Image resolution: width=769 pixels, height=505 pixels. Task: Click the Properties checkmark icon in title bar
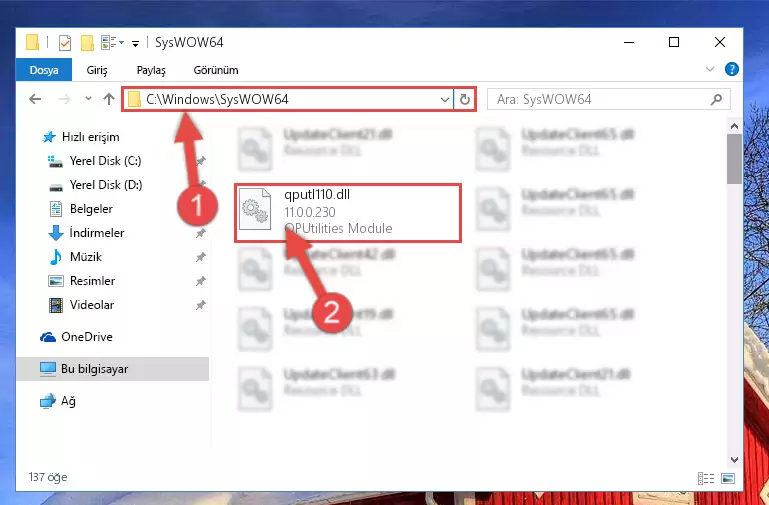(65, 43)
